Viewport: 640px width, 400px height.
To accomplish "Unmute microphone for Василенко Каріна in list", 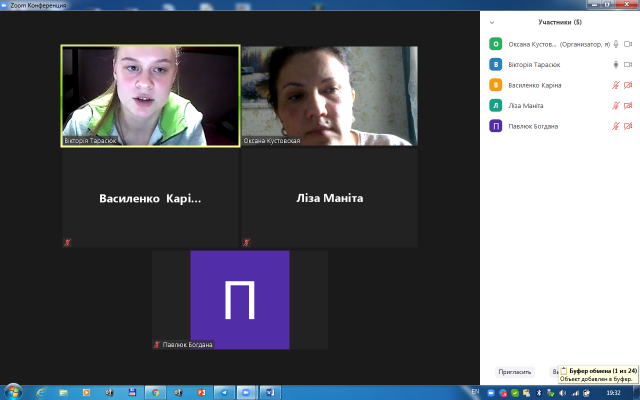I will point(616,85).
